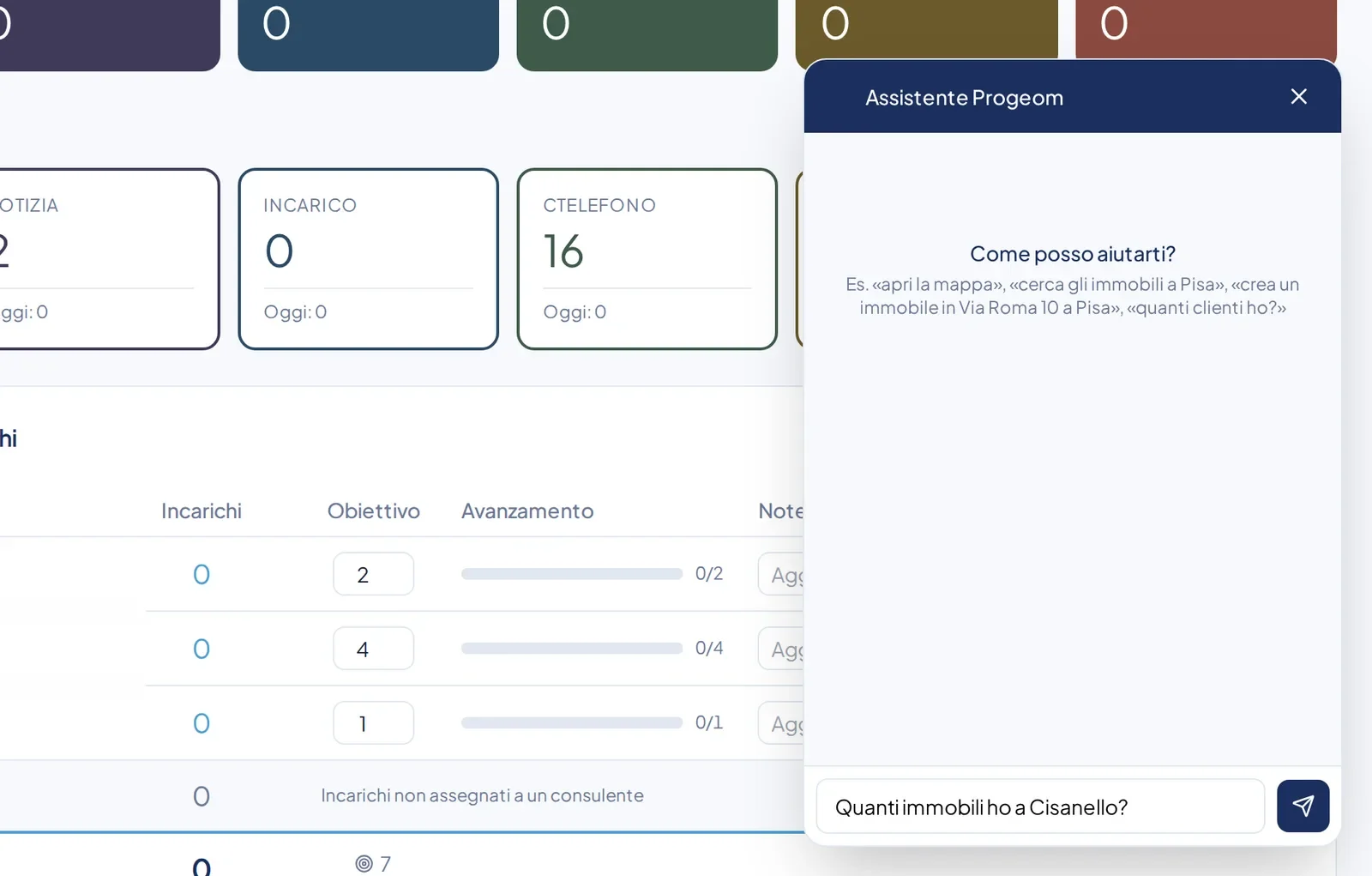This screenshot has width=1372, height=876.
Task: Click the notes field in the 0/1 row
Action: (781, 723)
